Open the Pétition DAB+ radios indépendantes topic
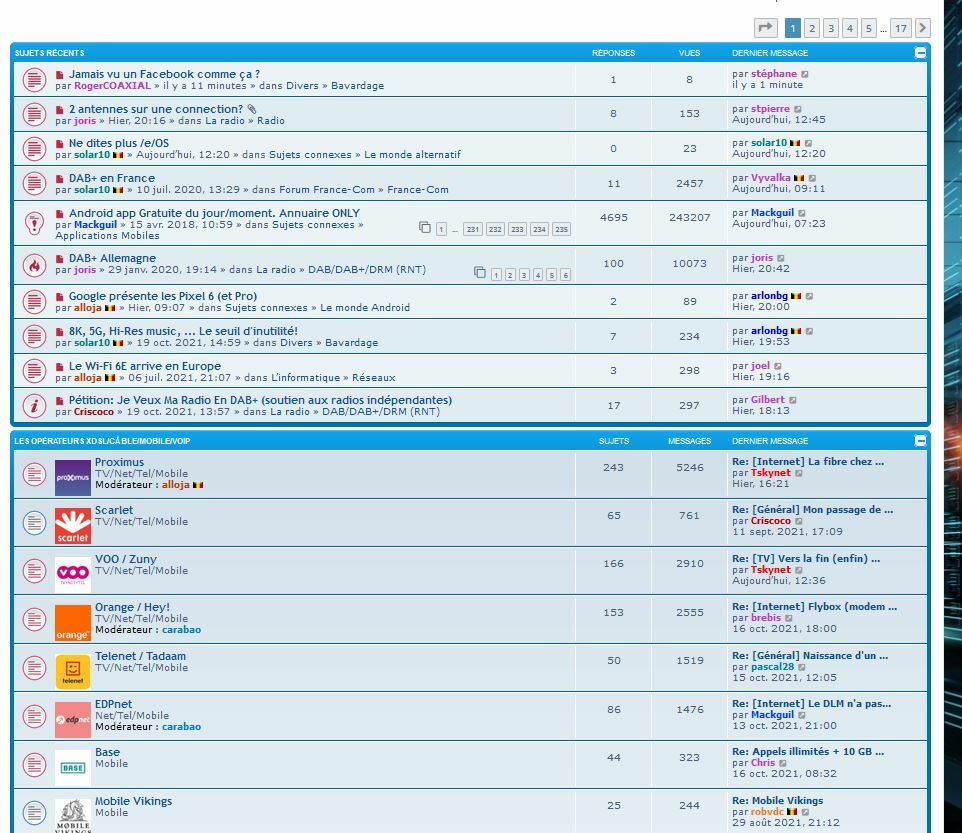Image resolution: width=962 pixels, height=833 pixels. pyautogui.click(x=260, y=400)
